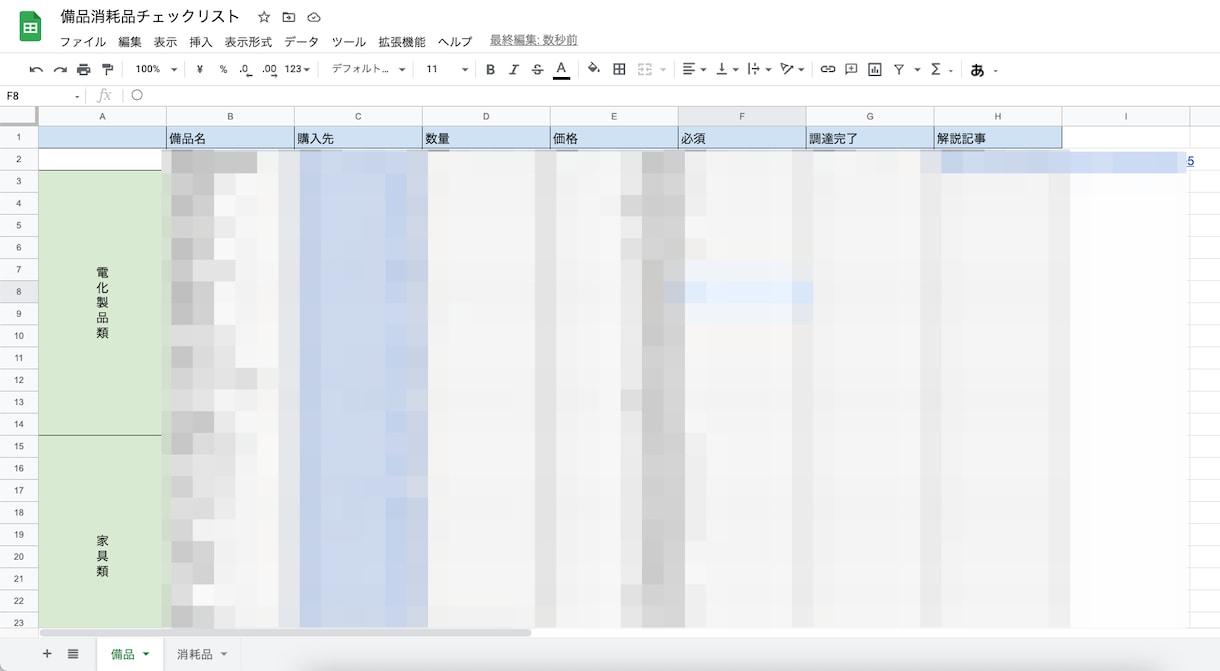Click the Print icon

pos(84,69)
